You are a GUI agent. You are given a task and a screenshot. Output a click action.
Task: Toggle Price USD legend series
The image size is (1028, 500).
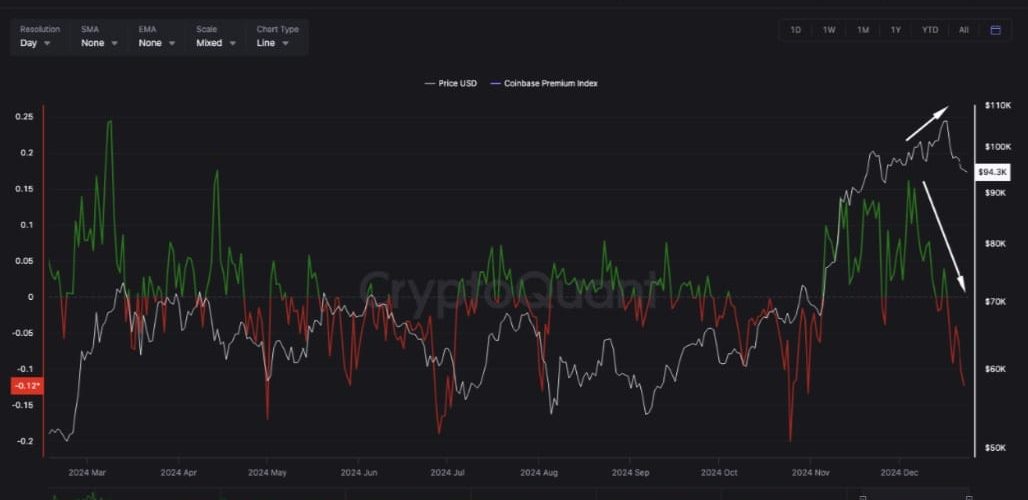pos(452,83)
